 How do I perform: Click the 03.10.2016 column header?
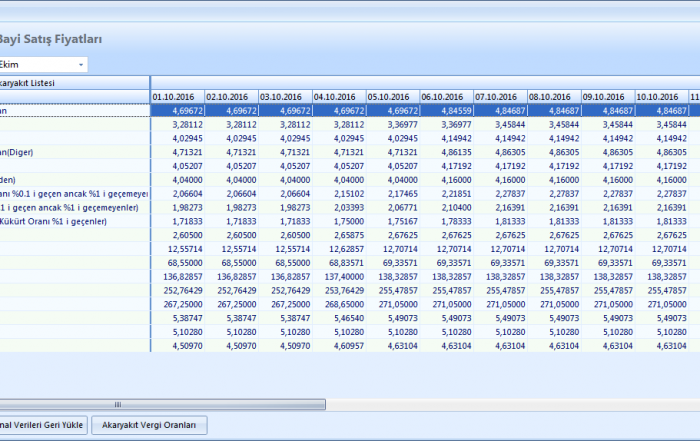(x=284, y=97)
